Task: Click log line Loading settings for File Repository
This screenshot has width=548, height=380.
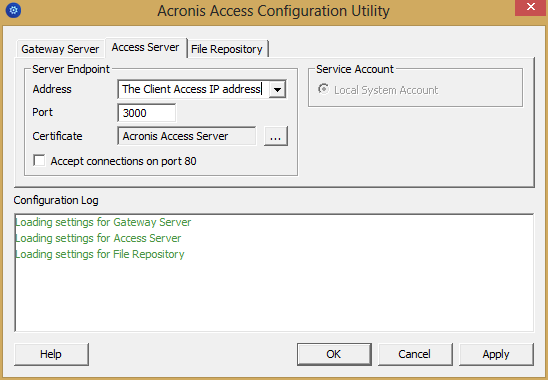Action: (x=100, y=254)
